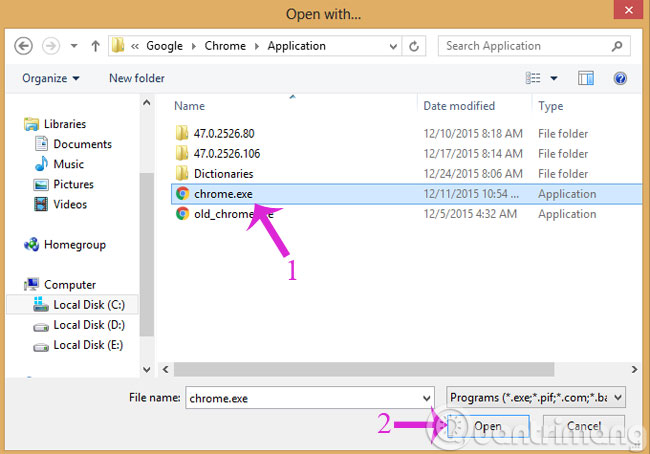The height and width of the screenshot is (454, 650).
Task: Click New folder button
Action: (137, 78)
